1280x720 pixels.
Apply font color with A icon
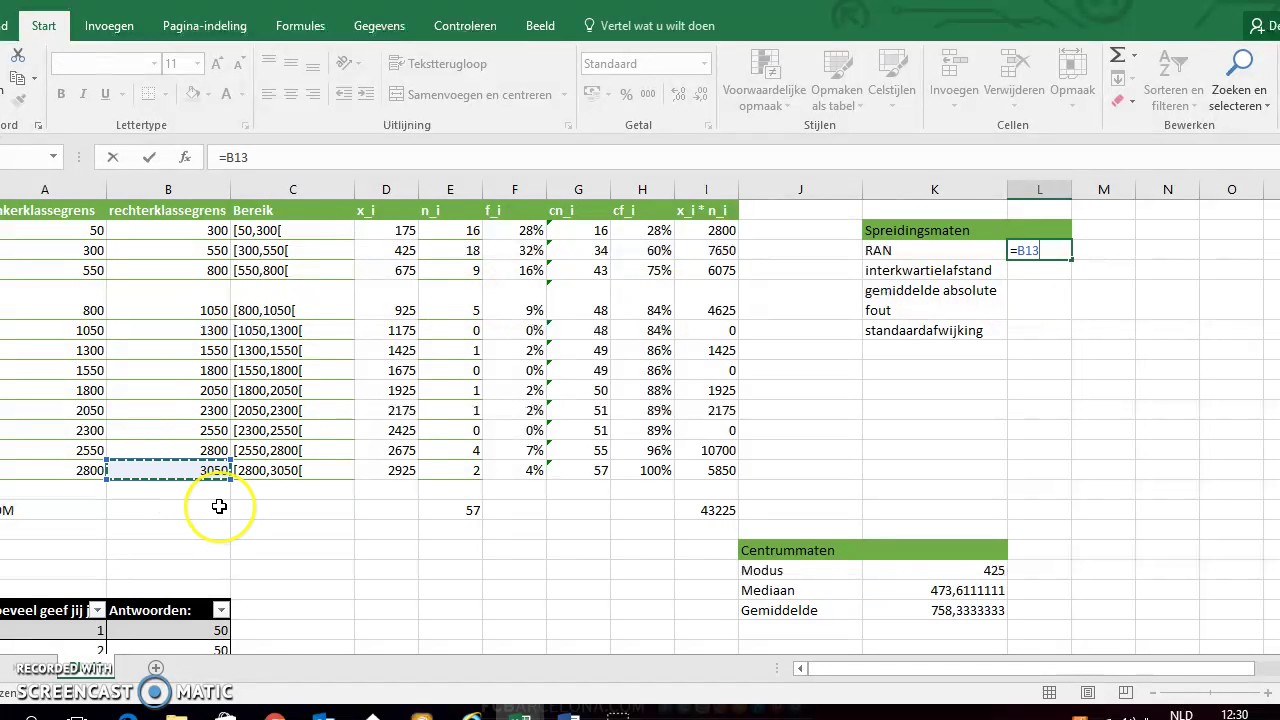[x=226, y=94]
